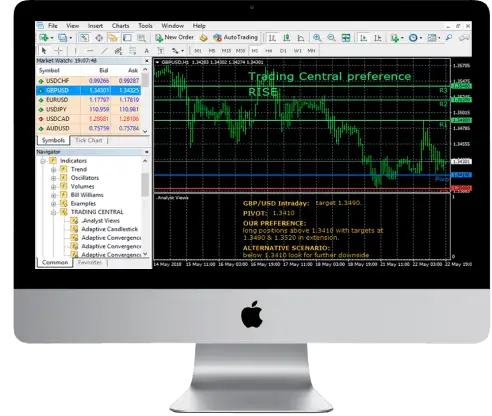Switch to the Favorites tab in Navigator
Screen dimensions: 492x416
coord(90,262)
